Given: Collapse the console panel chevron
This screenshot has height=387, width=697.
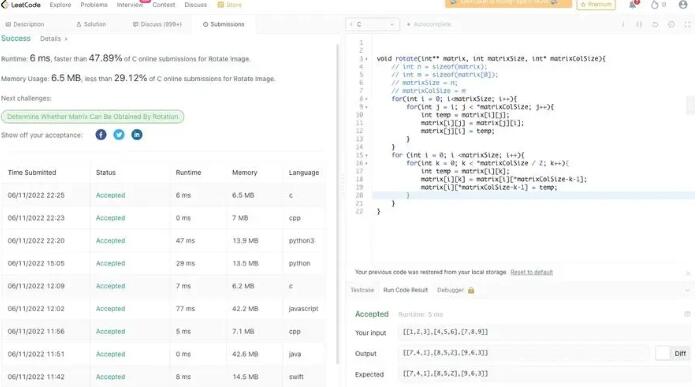Looking at the screenshot, I should pos(688,290).
